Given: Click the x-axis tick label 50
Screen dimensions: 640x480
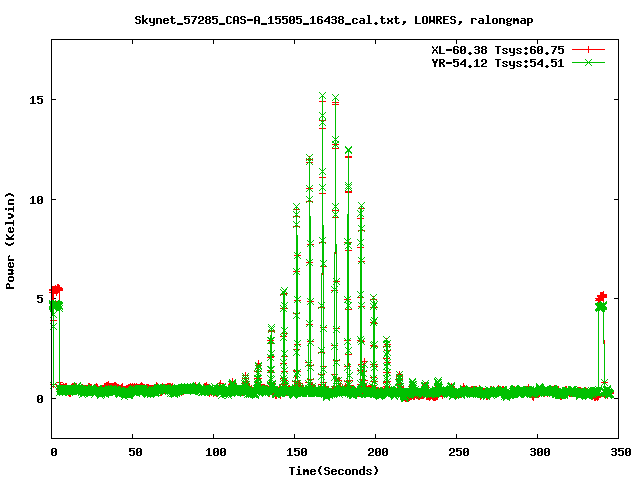Looking at the screenshot, I should [x=135, y=452].
